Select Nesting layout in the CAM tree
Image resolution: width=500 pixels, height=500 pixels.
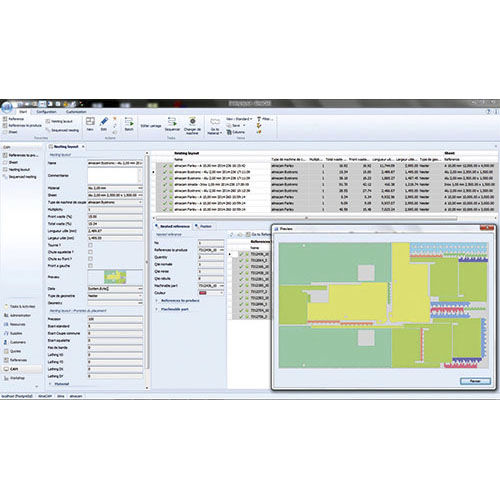point(17,170)
